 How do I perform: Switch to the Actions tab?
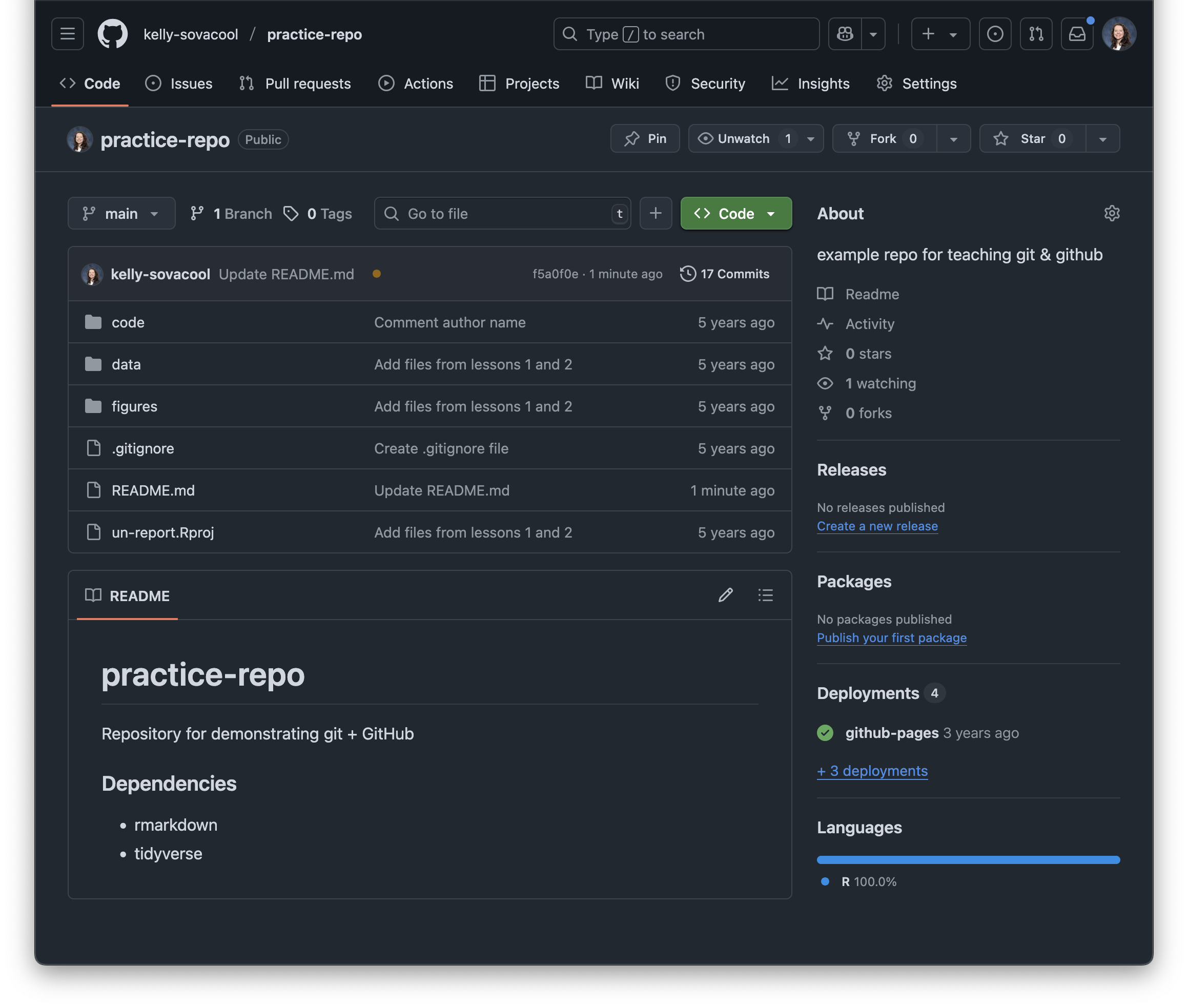click(x=416, y=84)
